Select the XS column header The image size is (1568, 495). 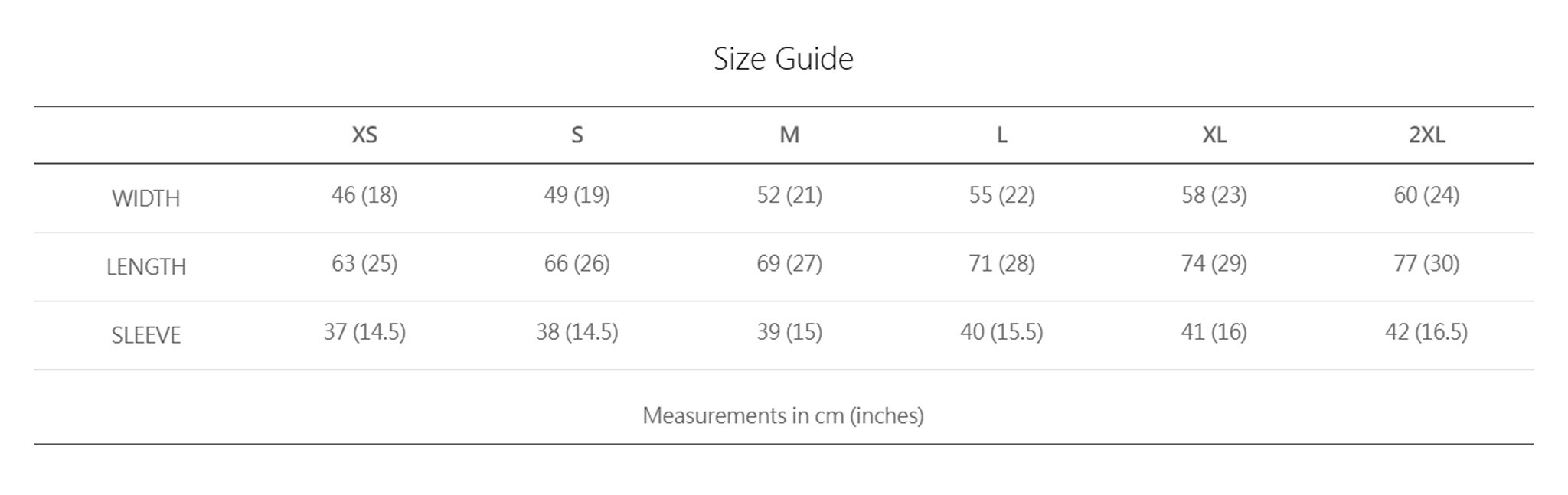click(x=364, y=135)
